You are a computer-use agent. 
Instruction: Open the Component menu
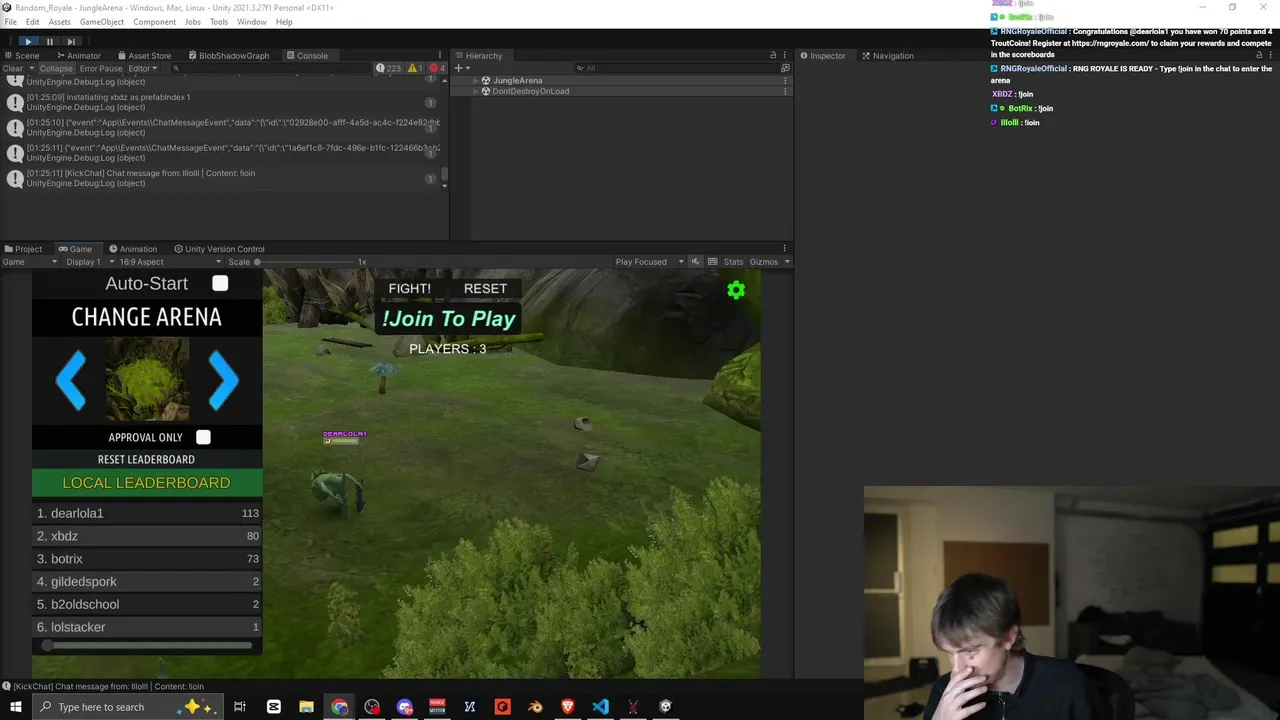(154, 22)
